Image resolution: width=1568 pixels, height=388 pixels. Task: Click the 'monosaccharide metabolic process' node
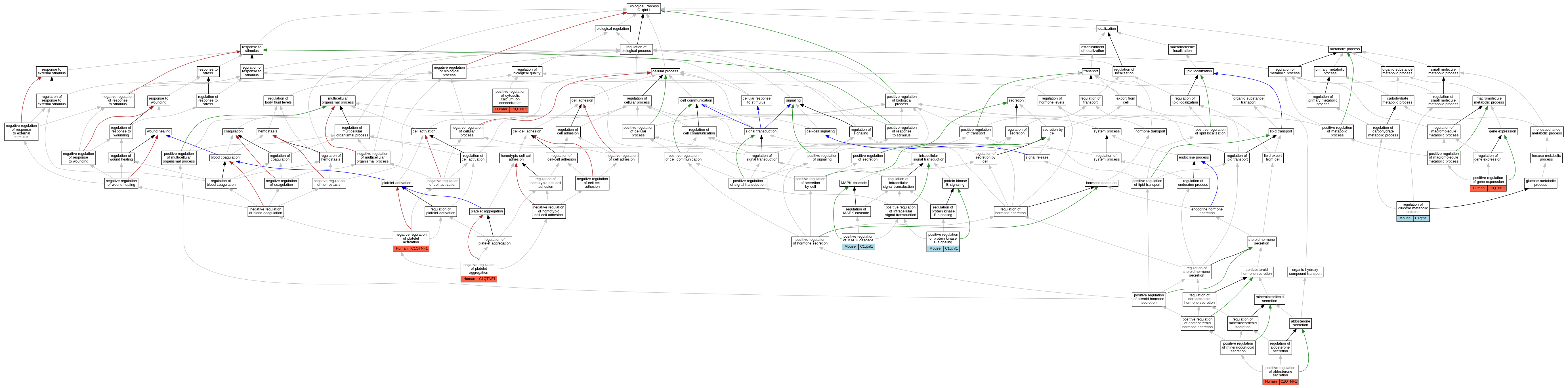coord(1546,131)
